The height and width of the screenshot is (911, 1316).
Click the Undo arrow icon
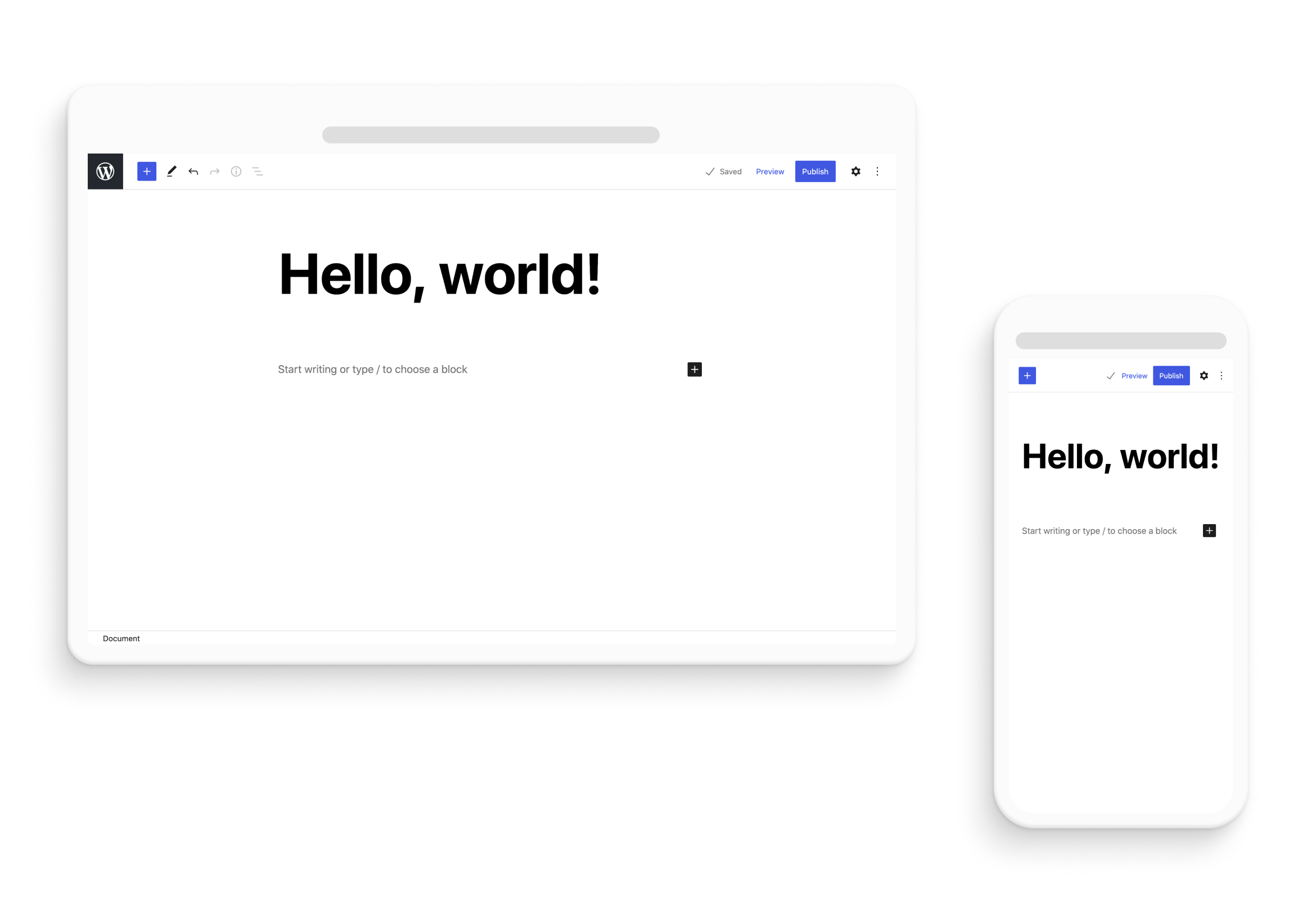pyautogui.click(x=193, y=171)
